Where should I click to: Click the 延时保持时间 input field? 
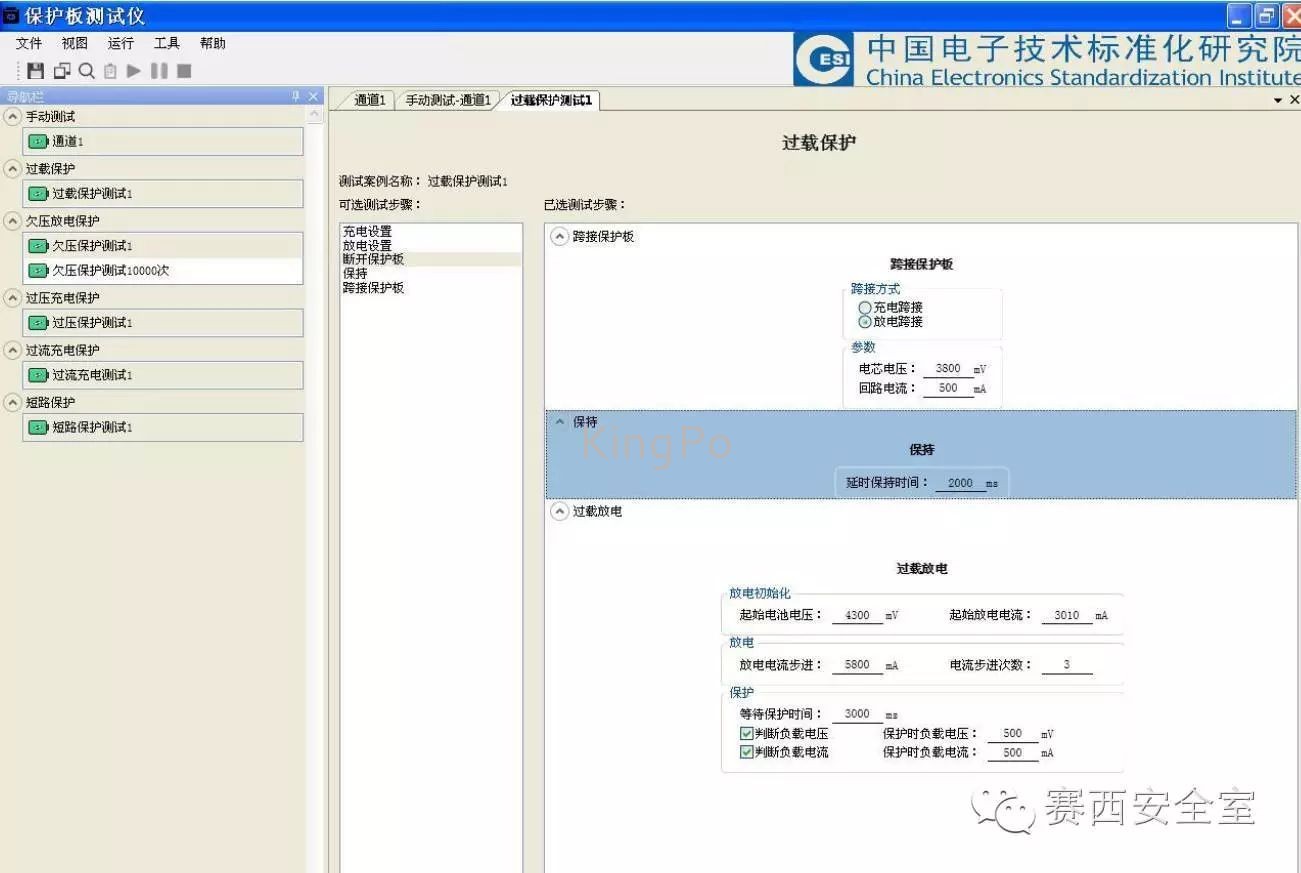[x=960, y=483]
